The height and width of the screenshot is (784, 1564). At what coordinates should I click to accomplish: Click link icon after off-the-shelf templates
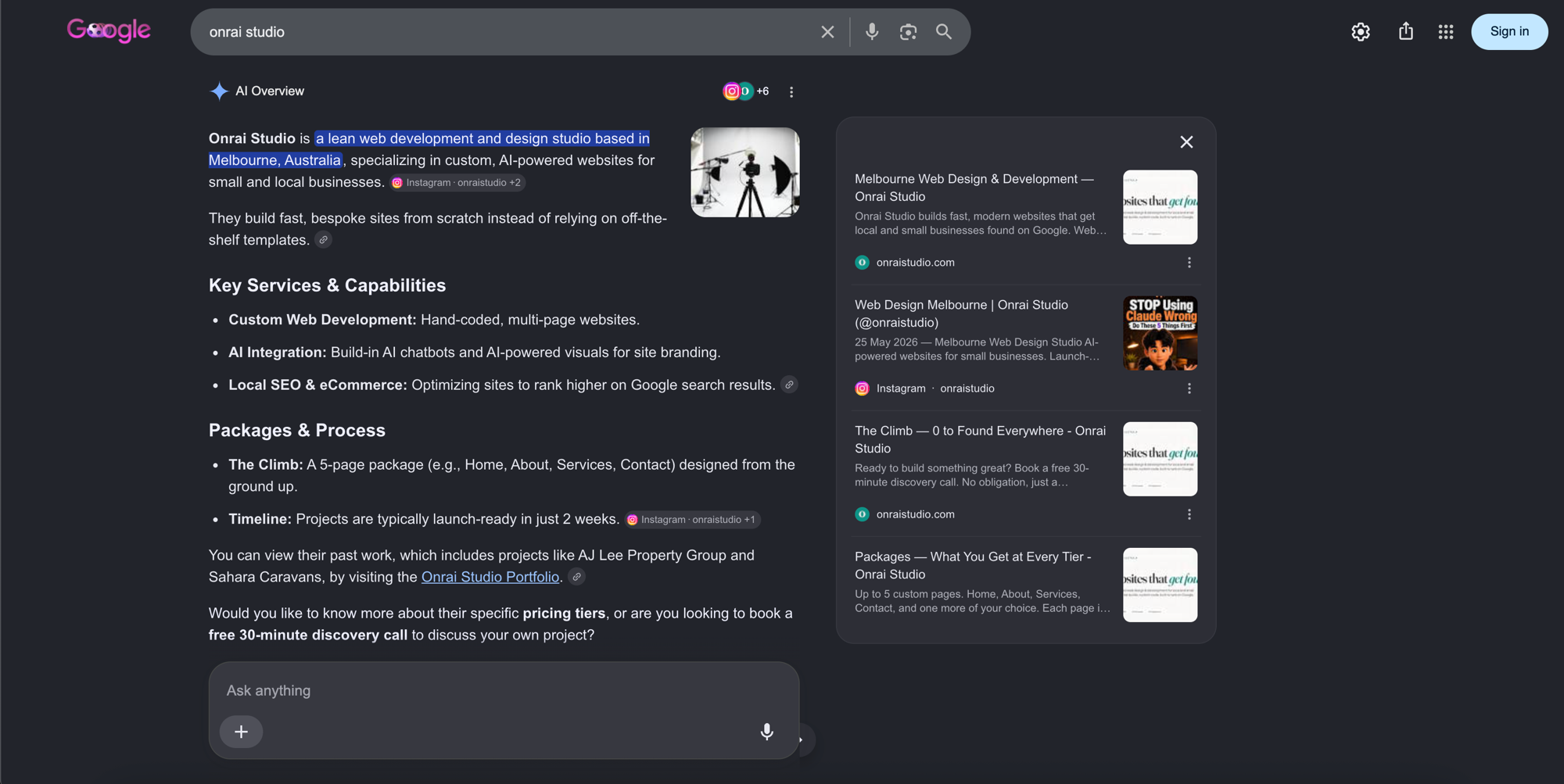323,240
